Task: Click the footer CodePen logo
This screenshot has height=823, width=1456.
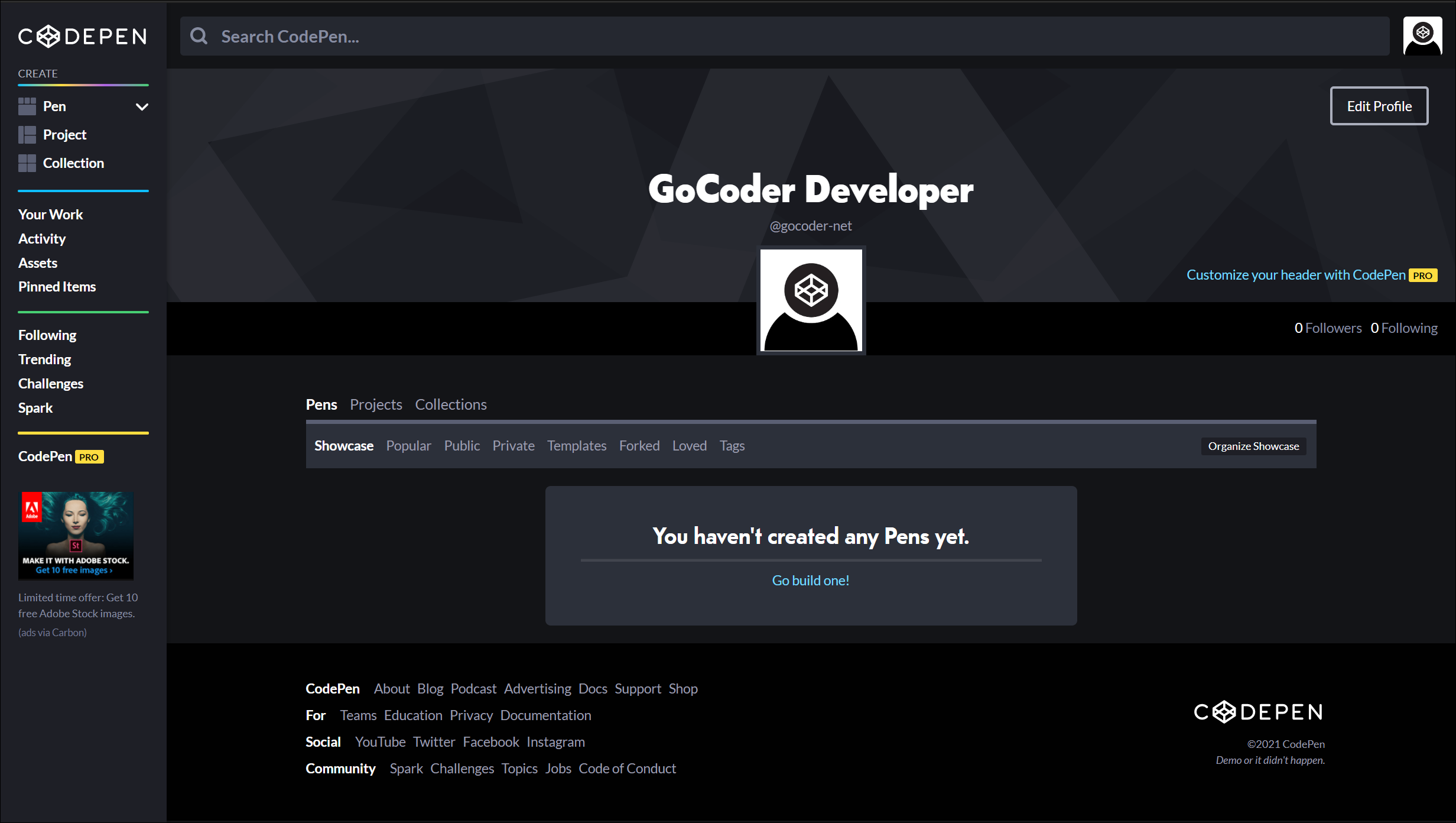Action: point(1259,712)
